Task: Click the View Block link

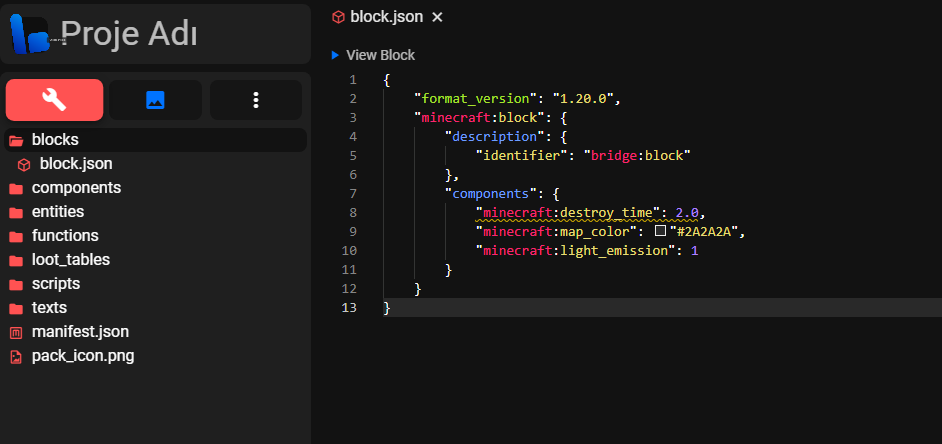Action: 380,55
